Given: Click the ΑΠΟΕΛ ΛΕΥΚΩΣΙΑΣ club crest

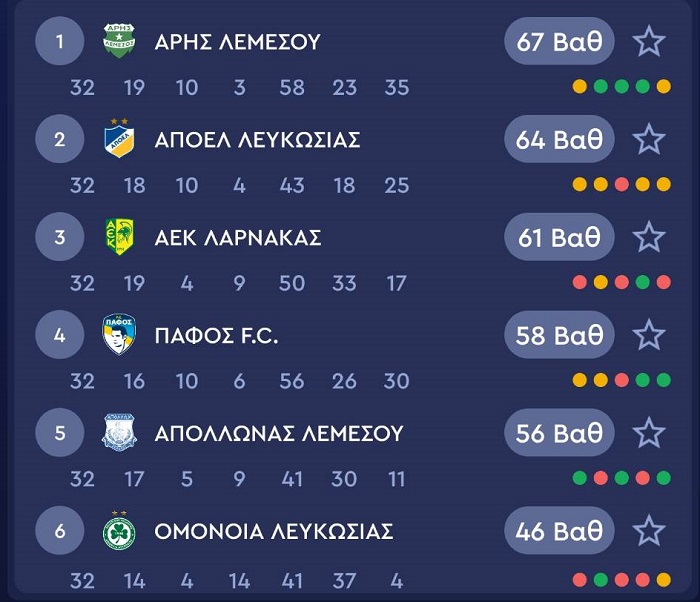Looking at the screenshot, I should [119, 140].
